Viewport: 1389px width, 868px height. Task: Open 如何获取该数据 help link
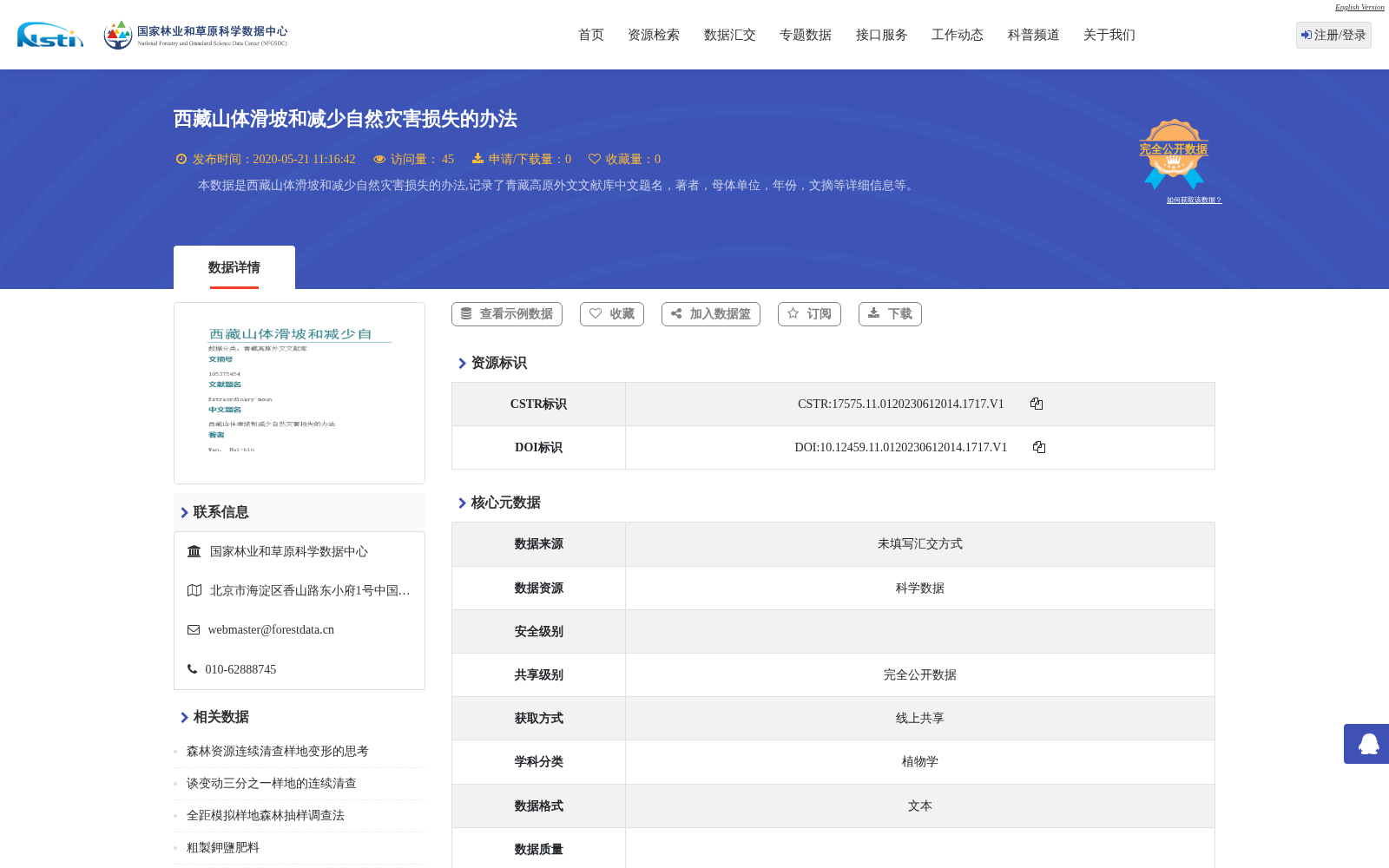coord(1194,201)
